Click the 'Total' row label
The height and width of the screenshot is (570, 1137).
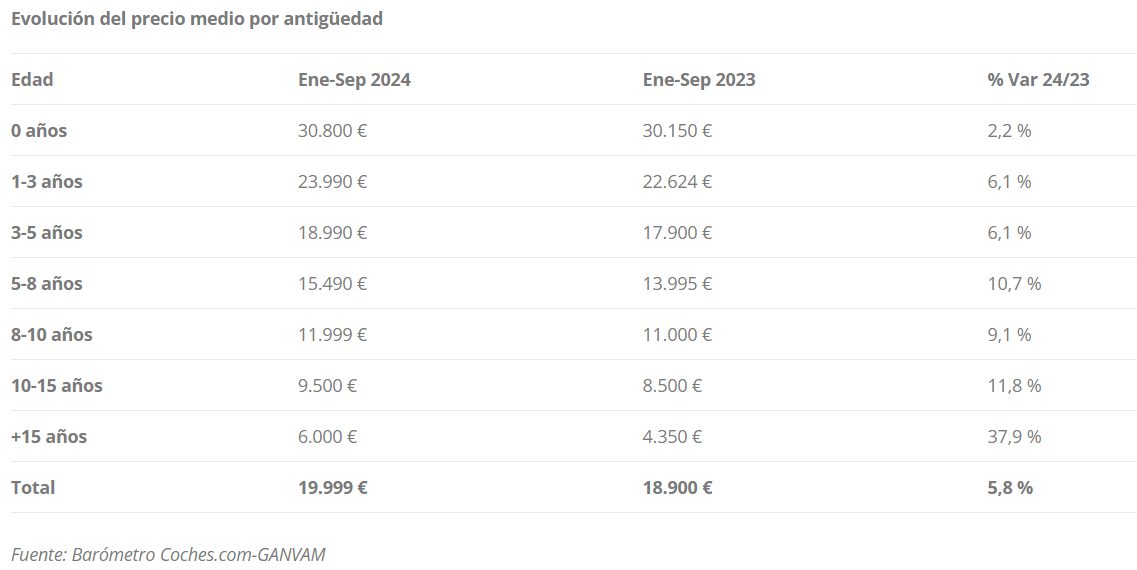(33, 487)
